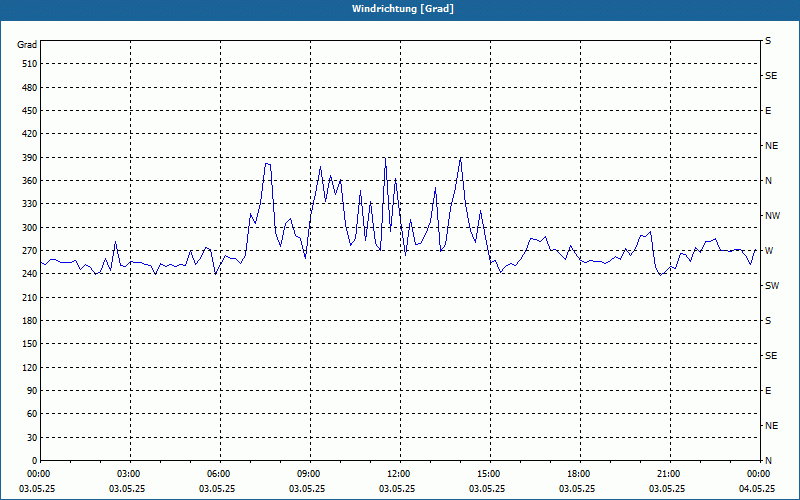Select the 06:00 time label

[x=218, y=474]
